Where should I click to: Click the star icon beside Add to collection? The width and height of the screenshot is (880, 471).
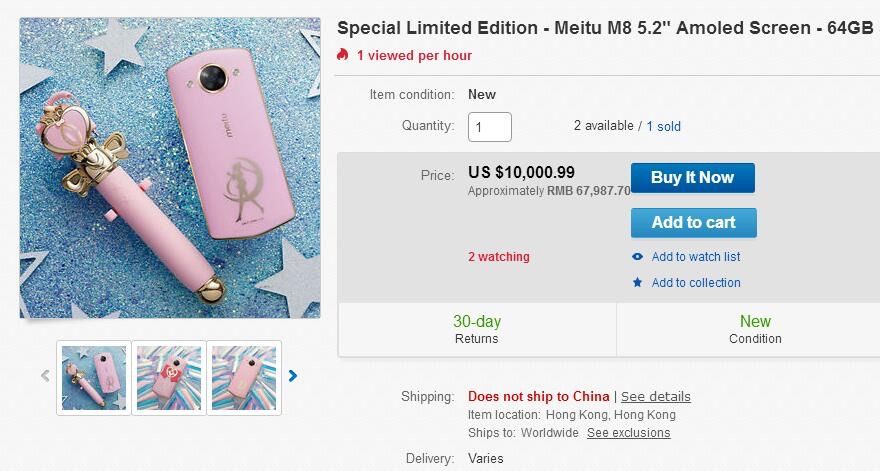click(638, 283)
